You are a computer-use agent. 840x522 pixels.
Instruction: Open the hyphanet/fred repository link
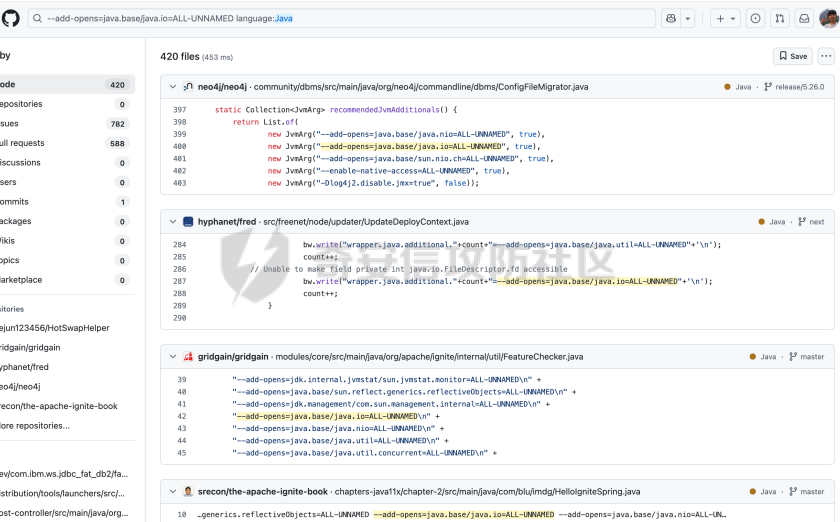227,222
